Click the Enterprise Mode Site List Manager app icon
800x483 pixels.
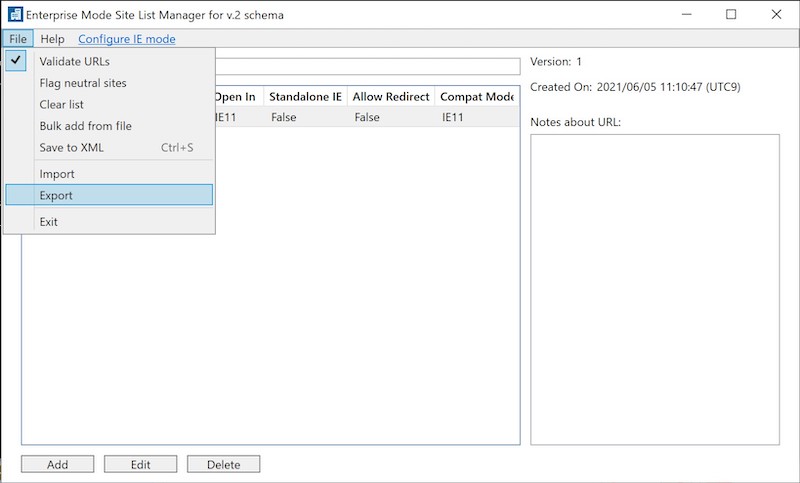pyautogui.click(x=15, y=14)
